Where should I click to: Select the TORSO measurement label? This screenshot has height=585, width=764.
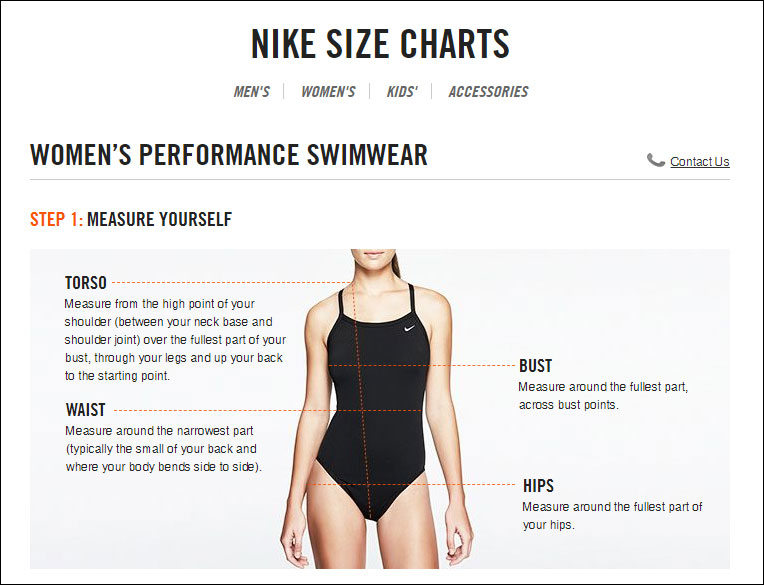pos(86,283)
